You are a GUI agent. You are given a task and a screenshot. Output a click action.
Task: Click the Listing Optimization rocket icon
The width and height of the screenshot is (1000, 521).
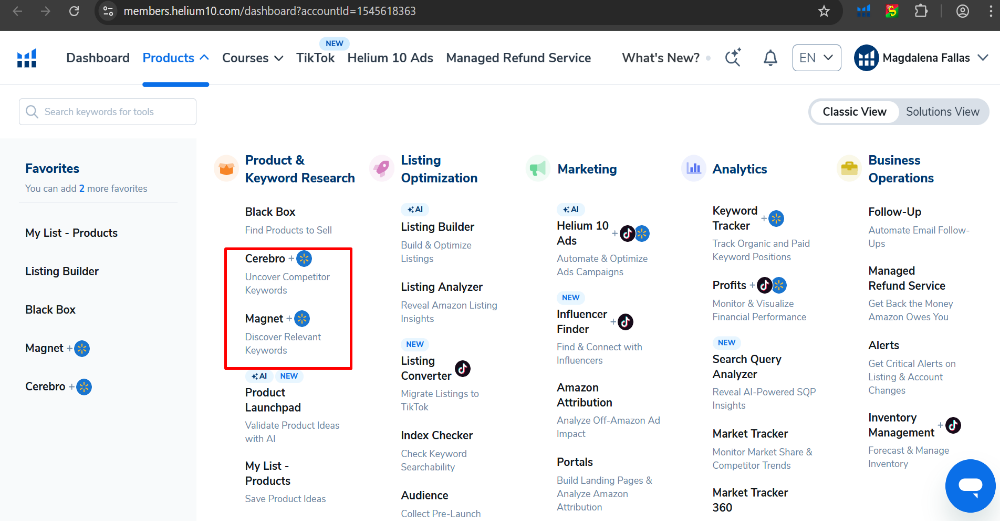pyautogui.click(x=381, y=169)
